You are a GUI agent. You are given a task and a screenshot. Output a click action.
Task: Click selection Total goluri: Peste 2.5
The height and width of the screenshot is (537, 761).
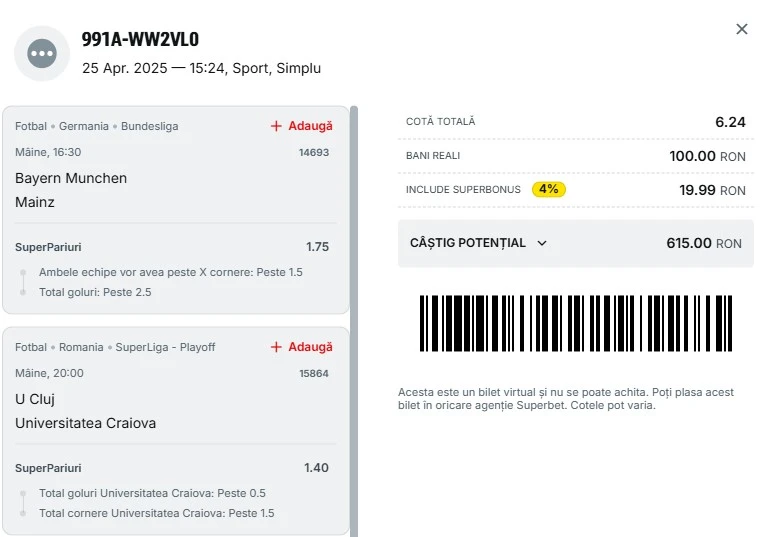95,292
